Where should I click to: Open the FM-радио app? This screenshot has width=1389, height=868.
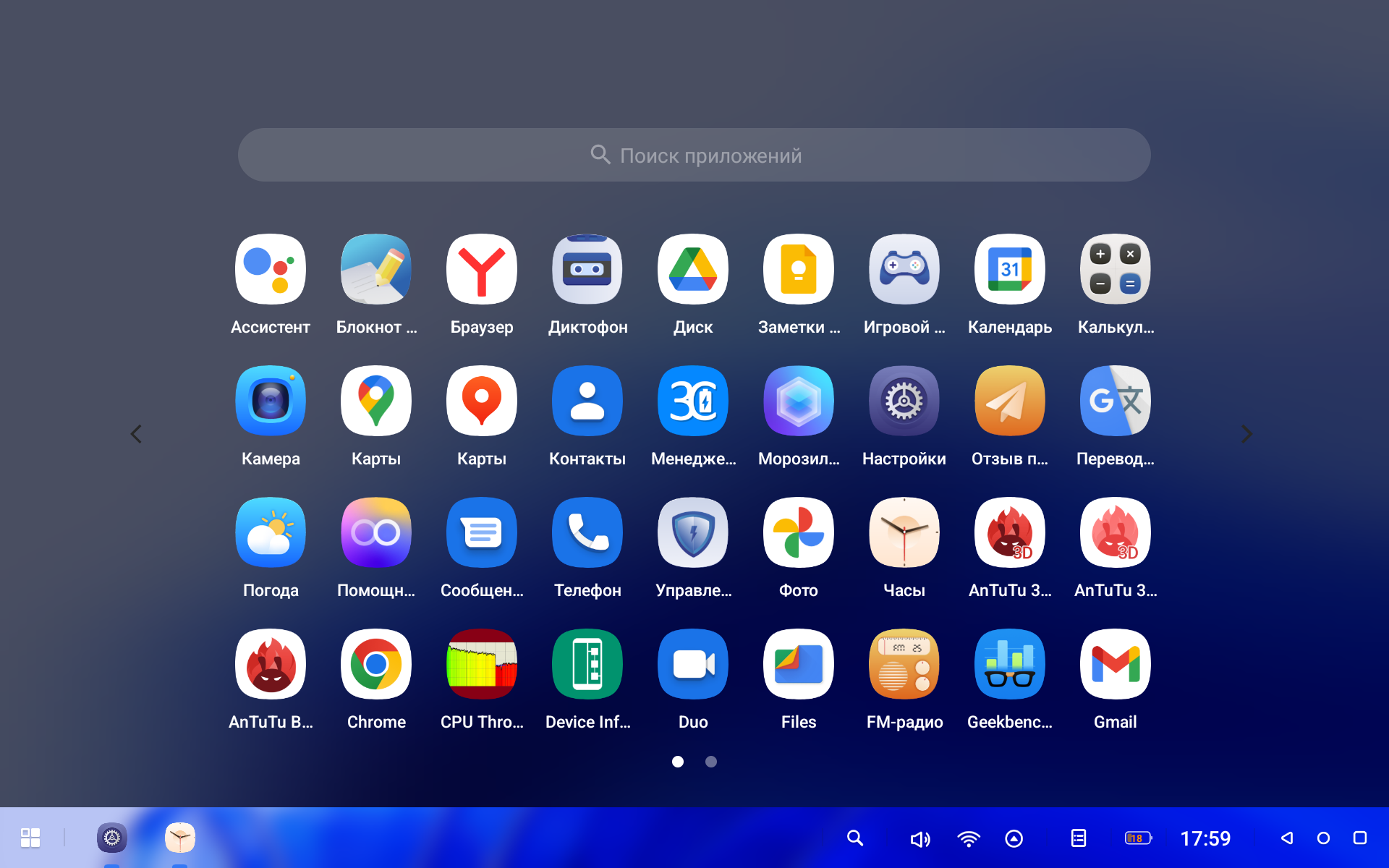click(904, 664)
